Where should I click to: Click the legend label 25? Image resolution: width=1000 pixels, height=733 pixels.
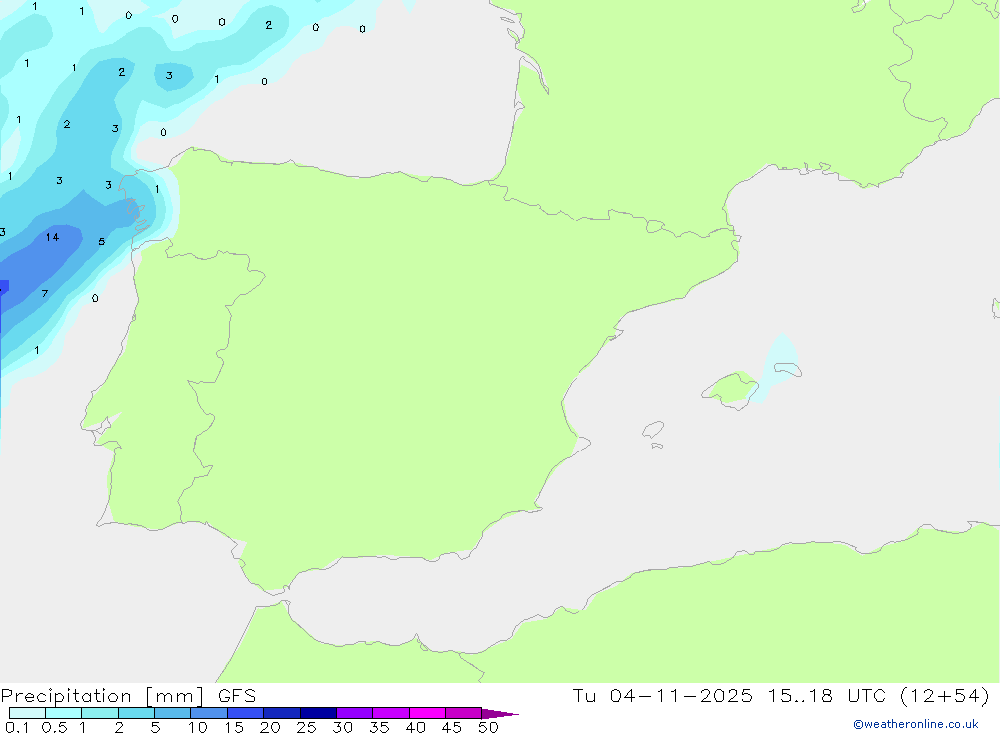(307, 727)
